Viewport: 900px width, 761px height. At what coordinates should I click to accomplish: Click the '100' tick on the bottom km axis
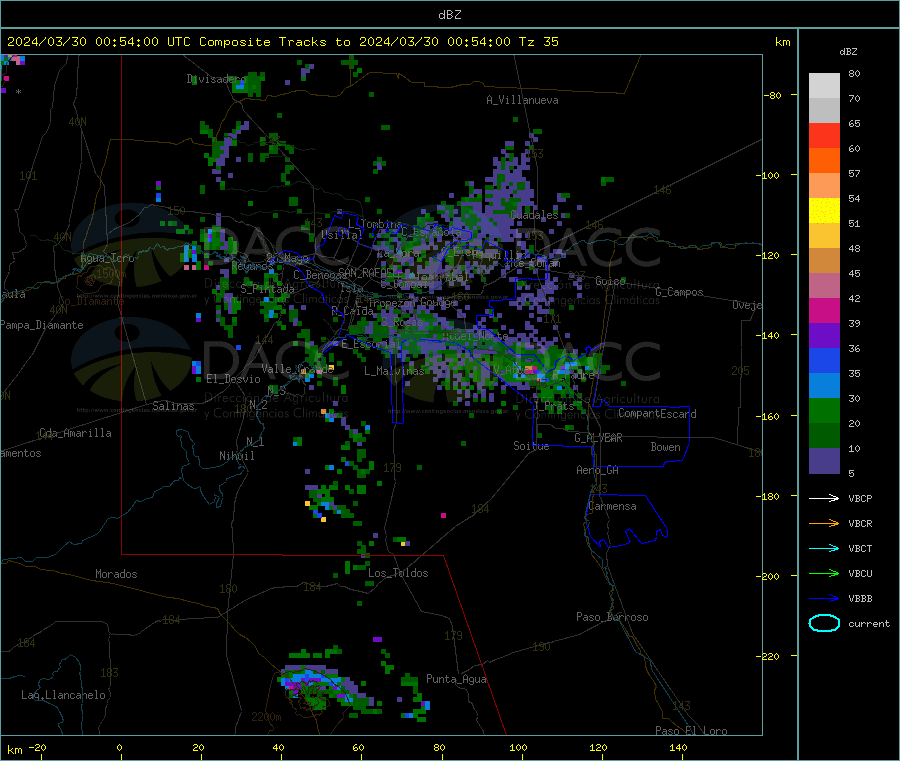pyautogui.click(x=518, y=747)
